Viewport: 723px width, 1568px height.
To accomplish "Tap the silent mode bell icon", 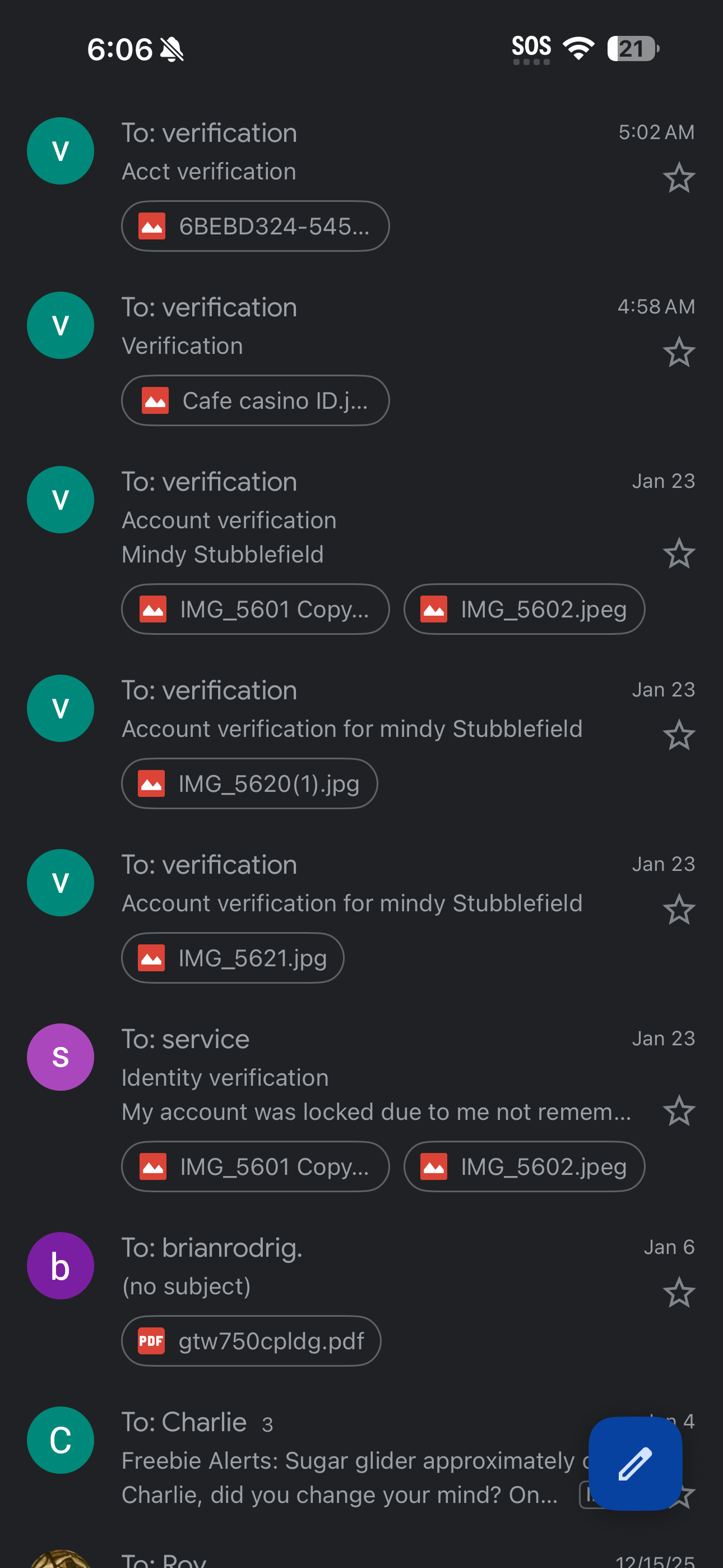I will click(172, 49).
